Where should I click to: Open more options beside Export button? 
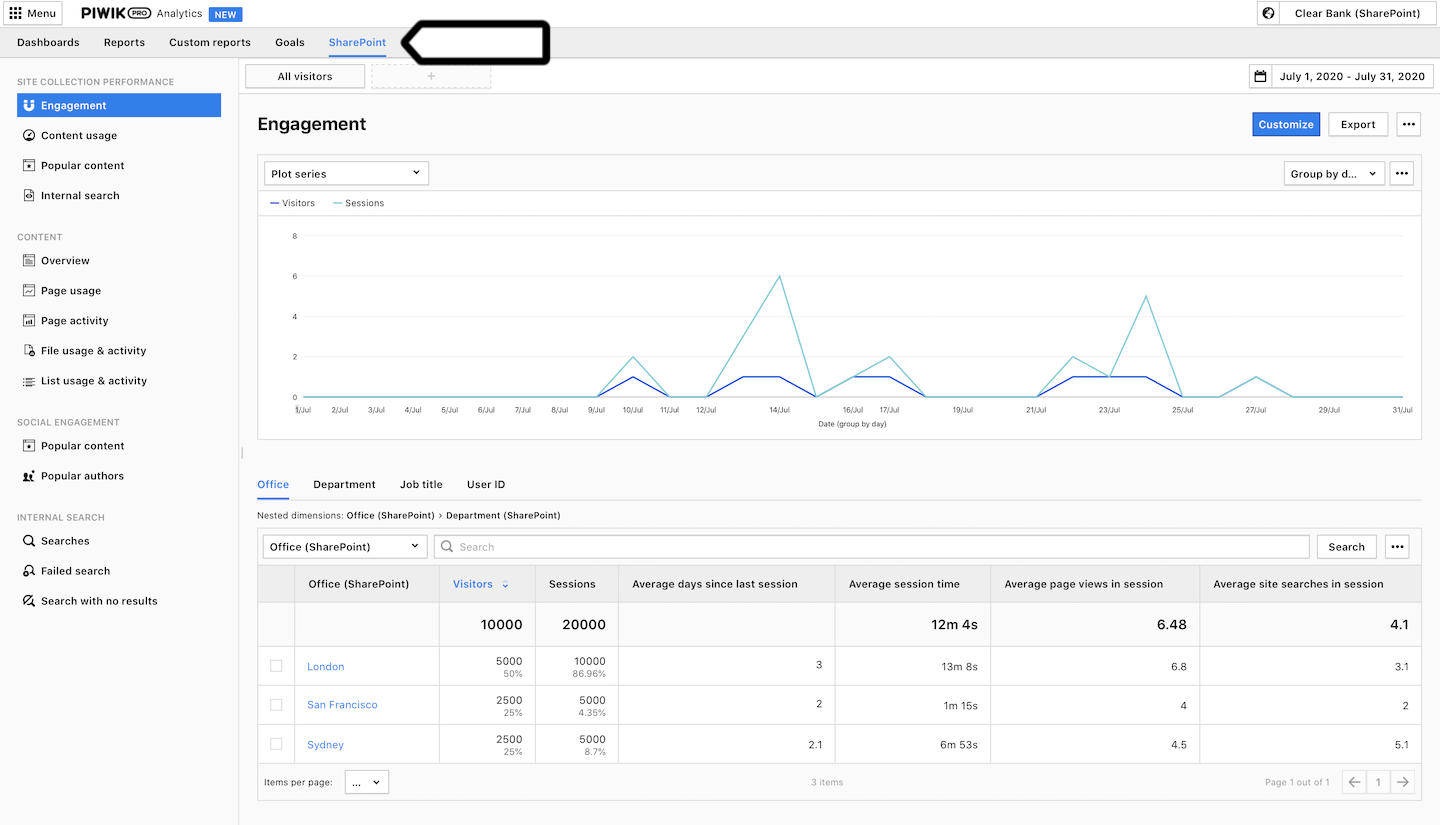[x=1409, y=124]
